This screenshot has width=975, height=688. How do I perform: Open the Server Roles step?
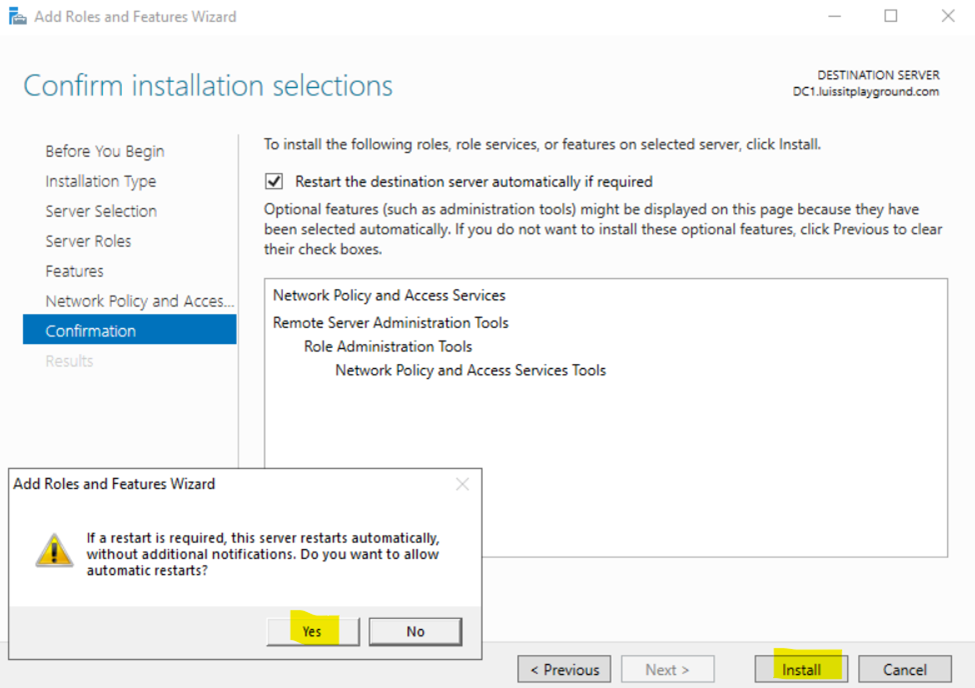pos(88,241)
